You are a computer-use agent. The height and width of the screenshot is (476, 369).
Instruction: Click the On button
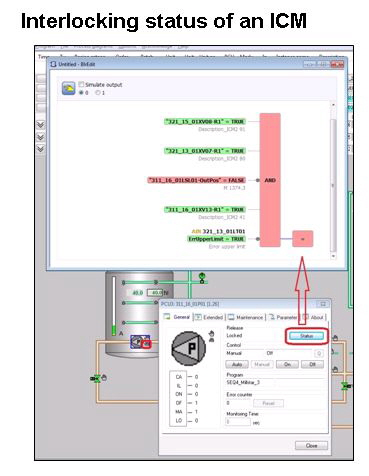[x=287, y=364]
